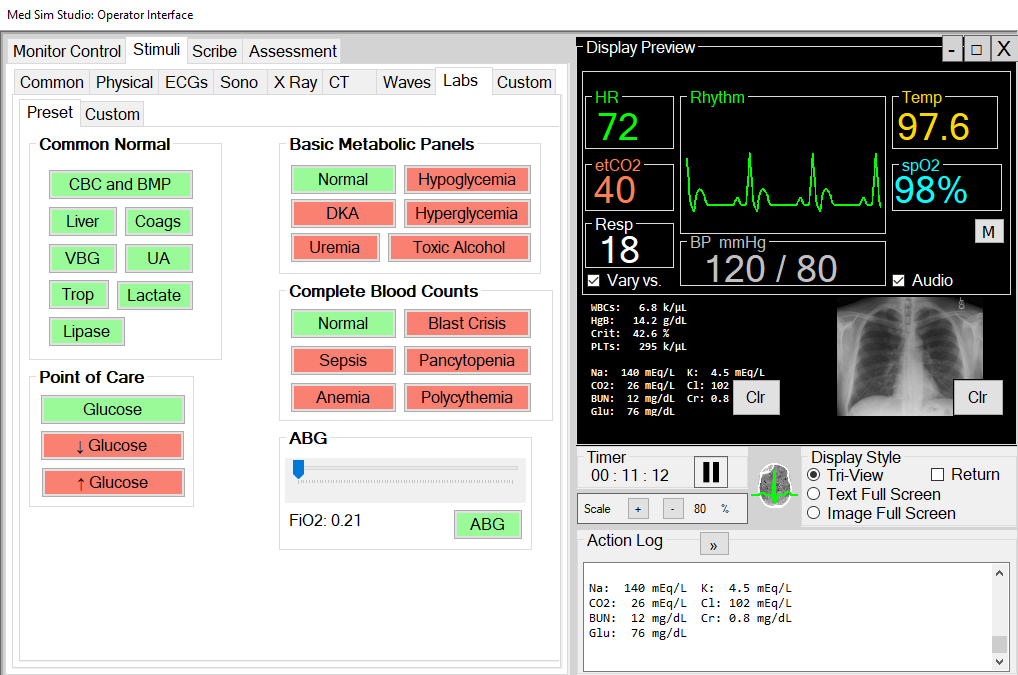Check the Return checkbox
Screen dimensions: 1018x675
(x=936, y=474)
